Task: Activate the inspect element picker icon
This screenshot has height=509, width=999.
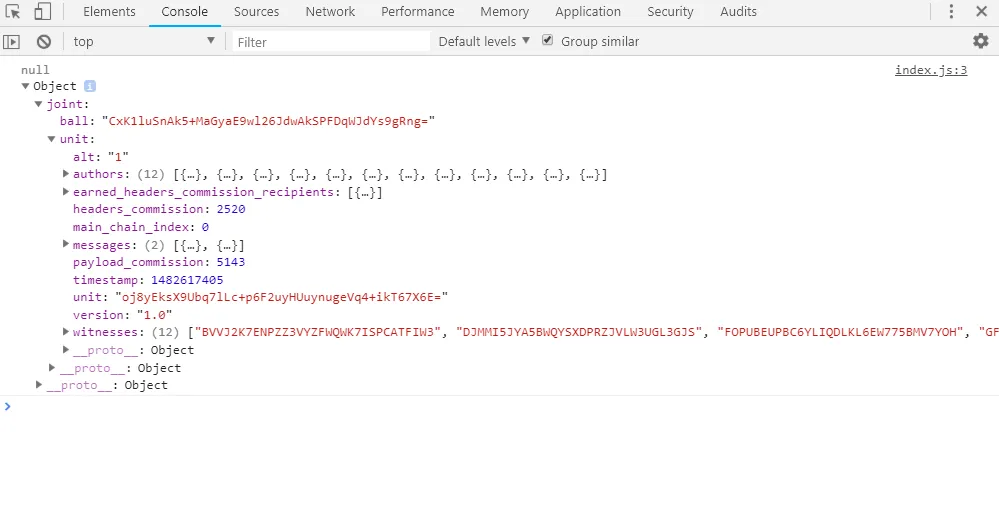Action: click(13, 11)
